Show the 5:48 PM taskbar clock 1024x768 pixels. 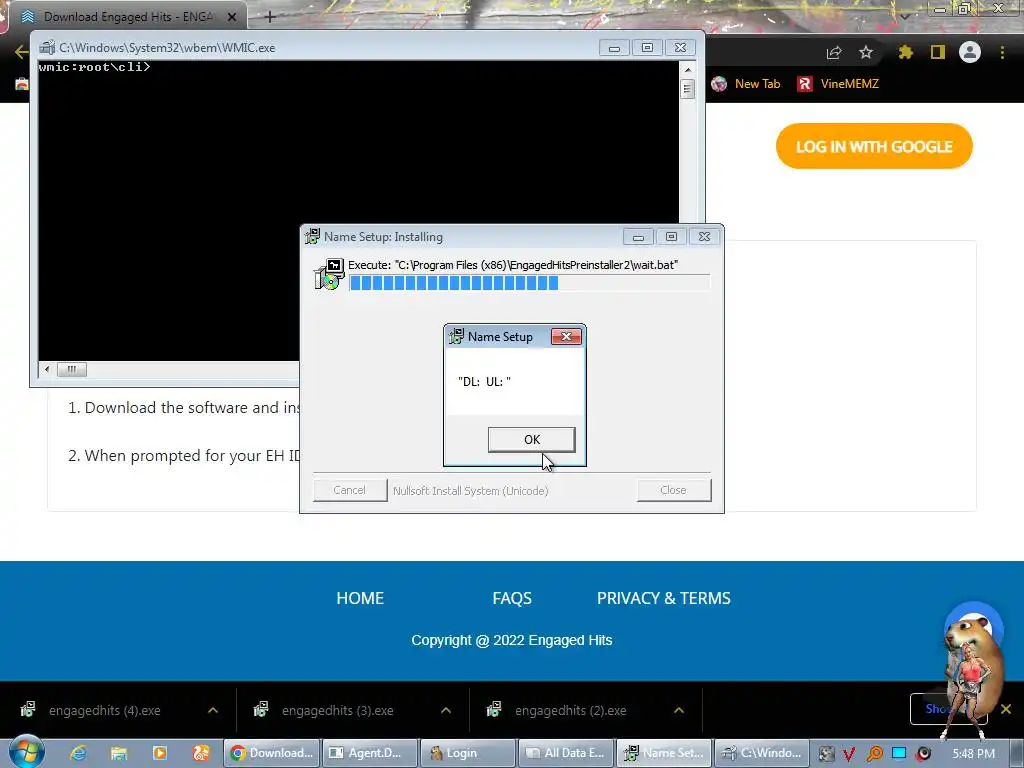(x=973, y=754)
